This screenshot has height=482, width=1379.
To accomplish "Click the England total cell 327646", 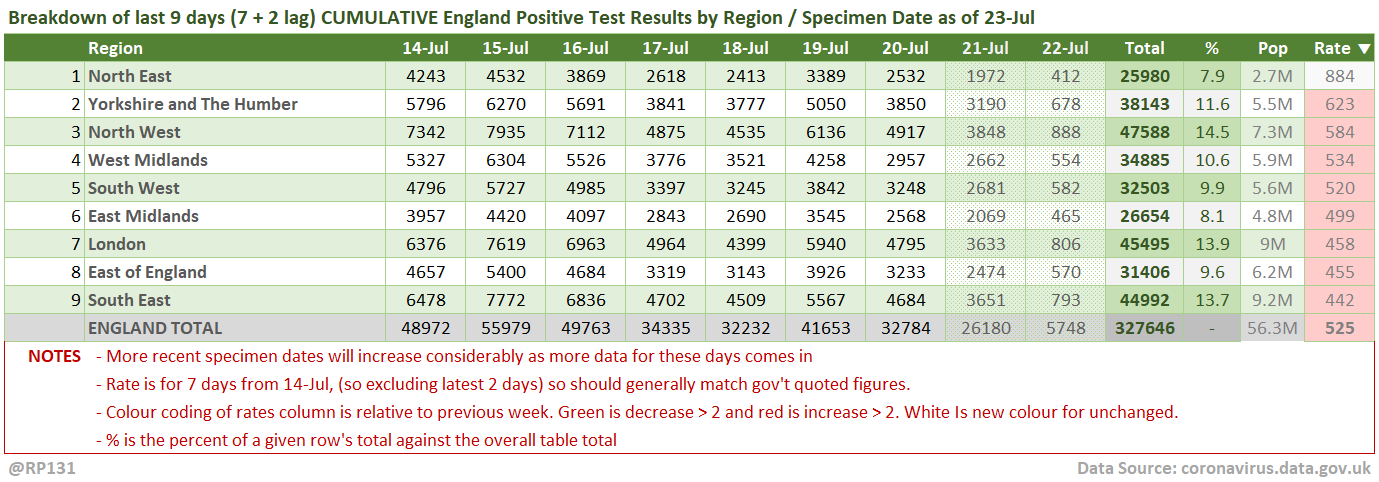I will click(1143, 328).
